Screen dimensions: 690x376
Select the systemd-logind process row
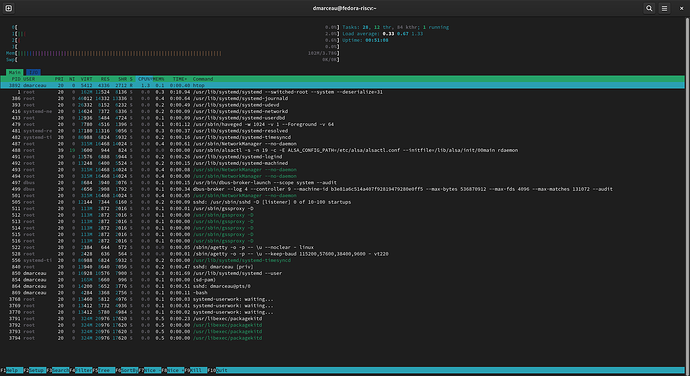342,157
